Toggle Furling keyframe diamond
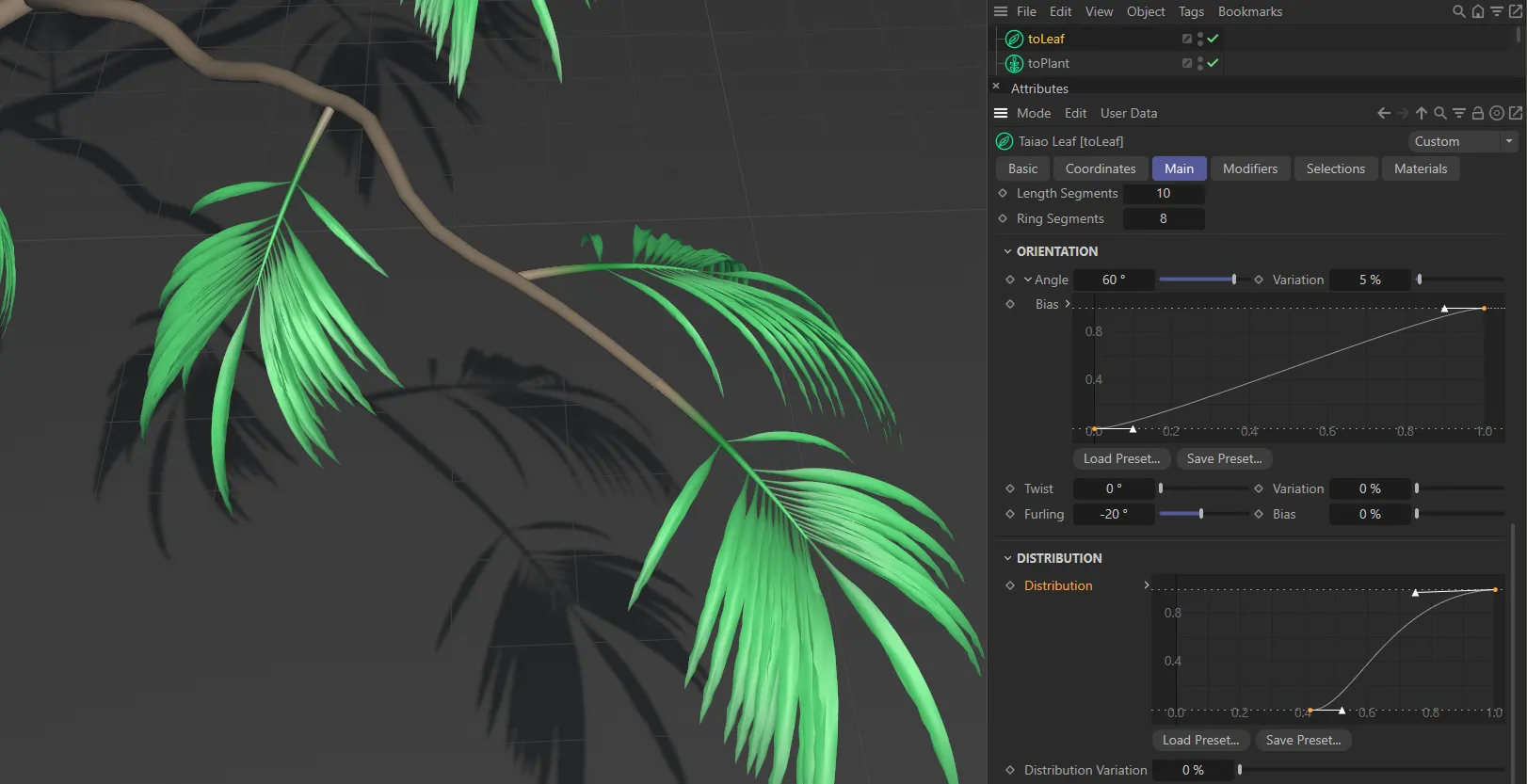Image resolution: width=1527 pixels, height=784 pixels. click(x=1010, y=514)
